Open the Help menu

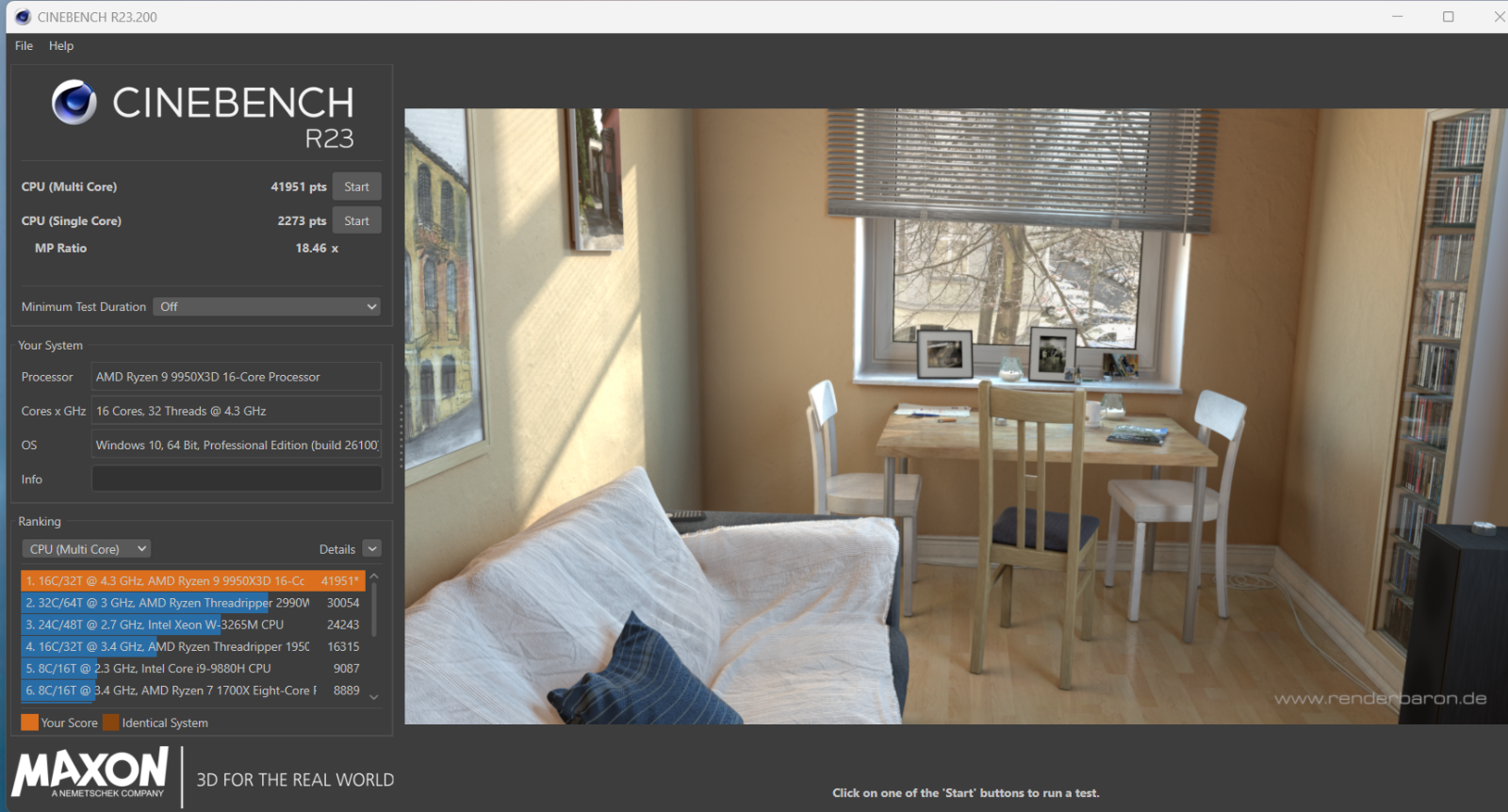[x=61, y=45]
